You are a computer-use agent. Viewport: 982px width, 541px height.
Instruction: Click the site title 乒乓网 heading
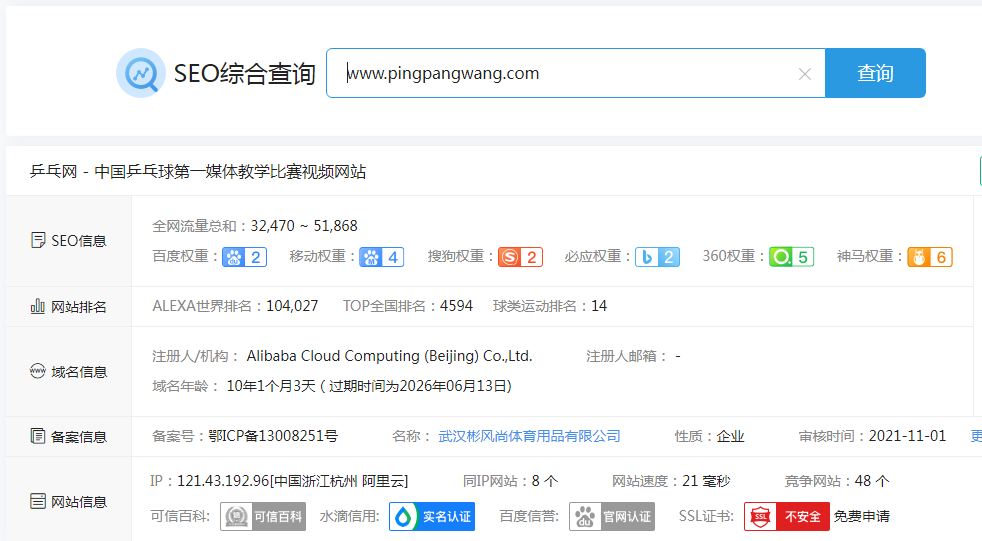tap(198, 172)
